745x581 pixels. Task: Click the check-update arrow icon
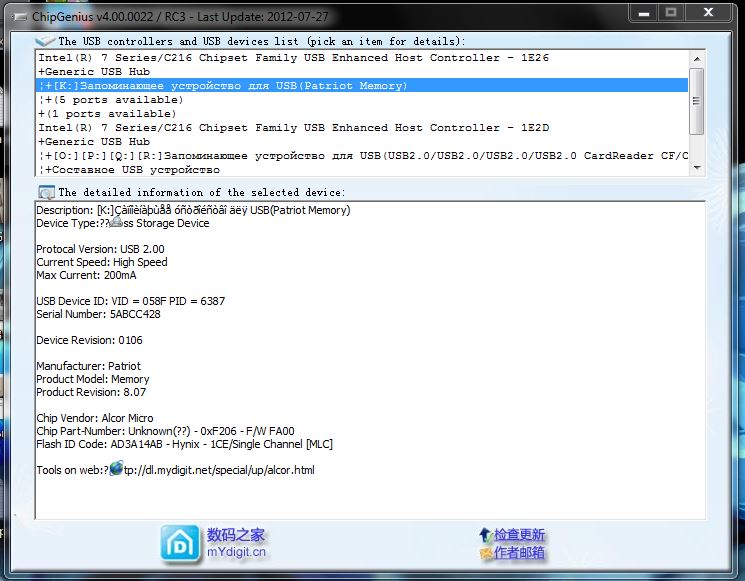pos(485,535)
